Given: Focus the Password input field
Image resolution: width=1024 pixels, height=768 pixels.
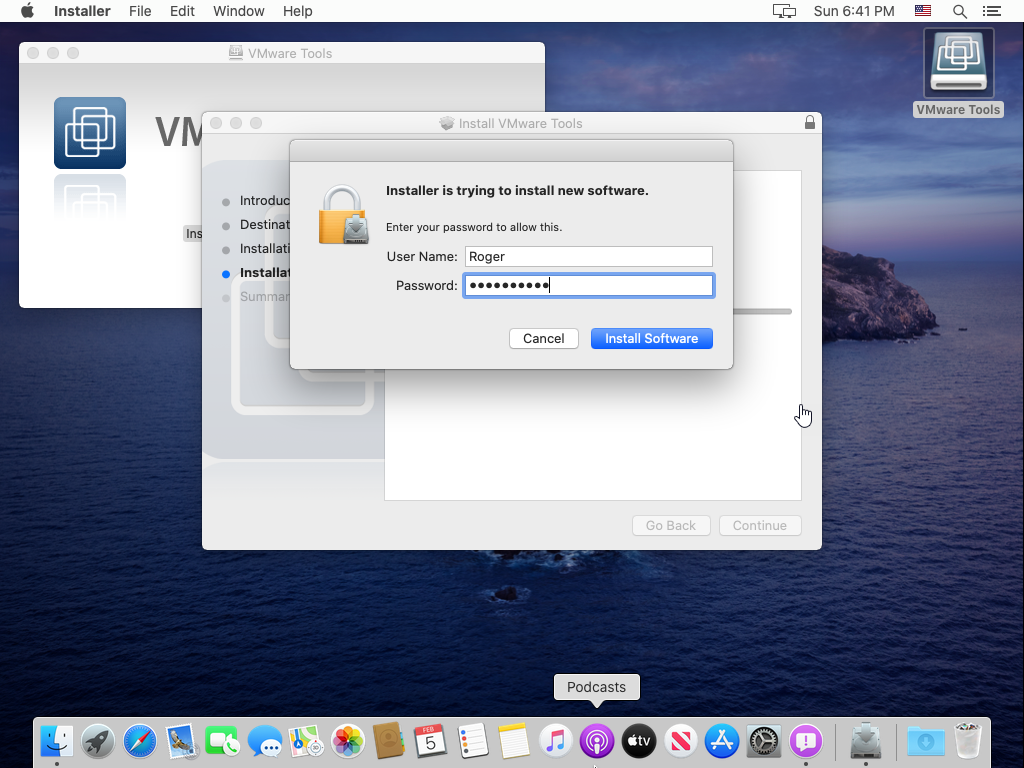Looking at the screenshot, I should pyautogui.click(x=588, y=286).
